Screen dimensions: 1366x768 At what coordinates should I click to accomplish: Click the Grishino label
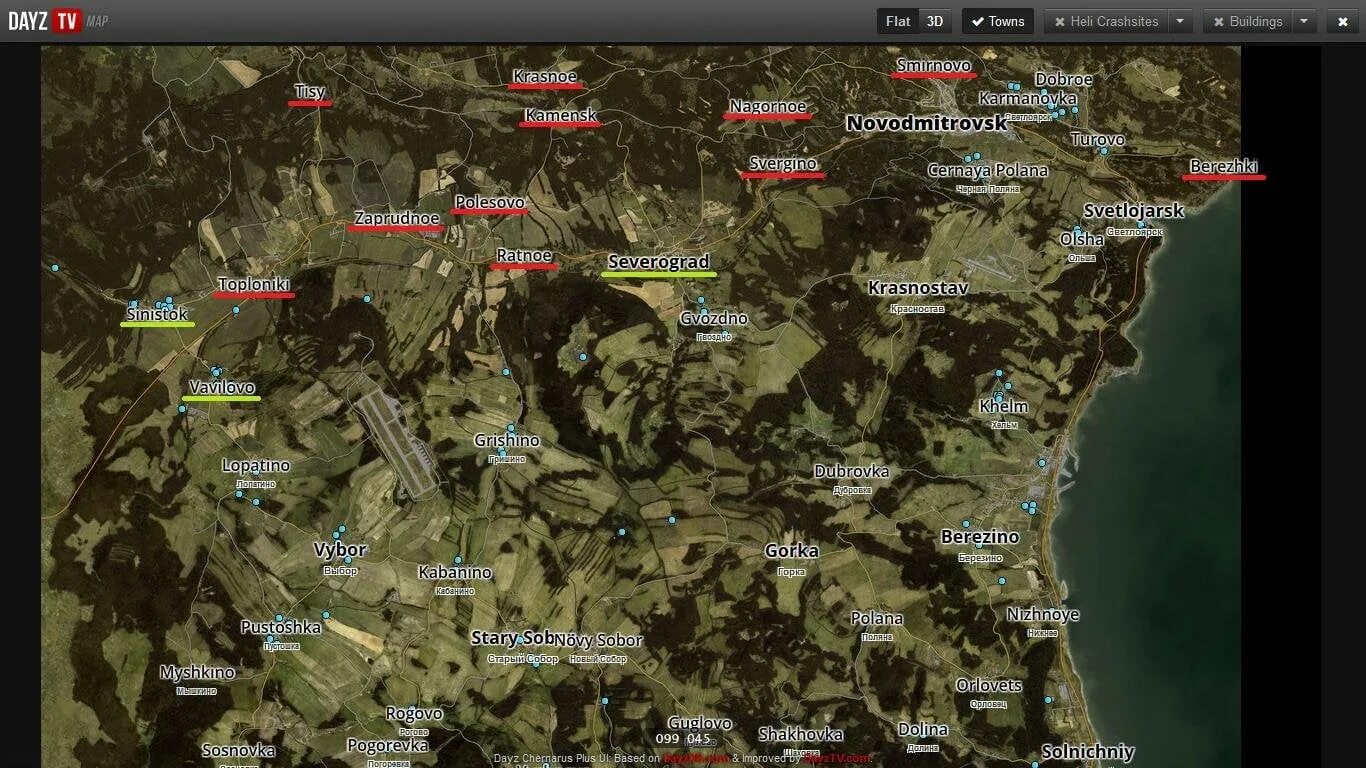tap(507, 440)
